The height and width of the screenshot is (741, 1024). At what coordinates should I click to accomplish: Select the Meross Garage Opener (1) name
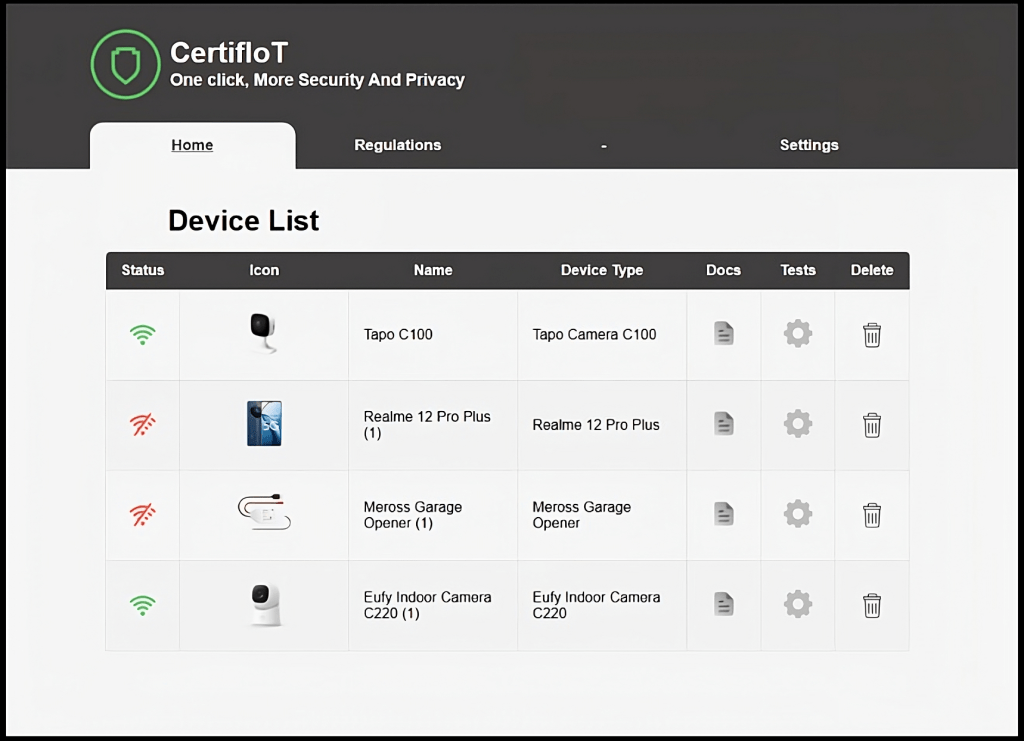[412, 515]
